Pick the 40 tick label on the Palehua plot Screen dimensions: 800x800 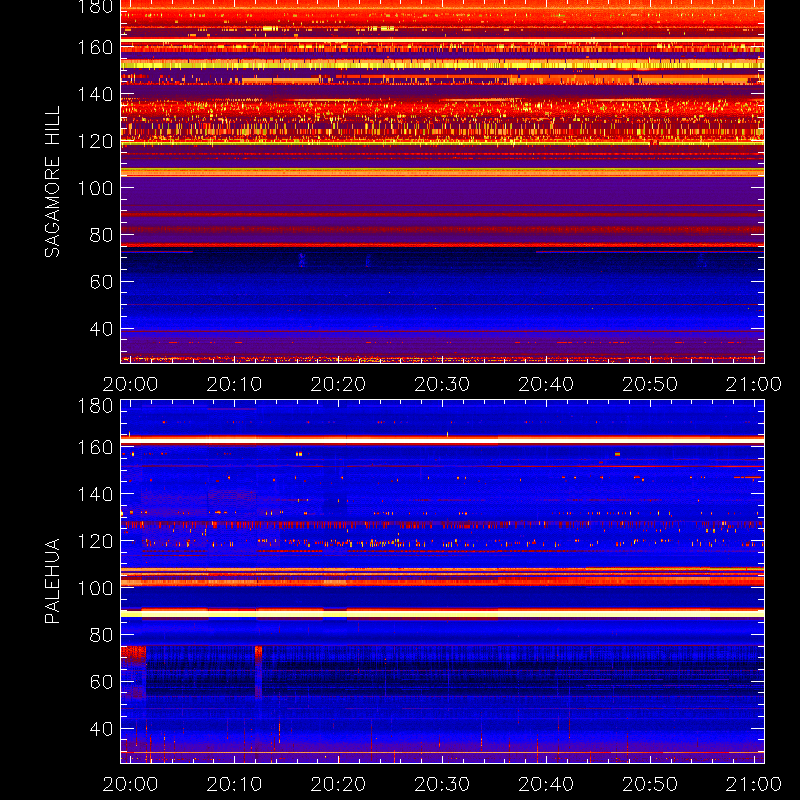coord(101,729)
